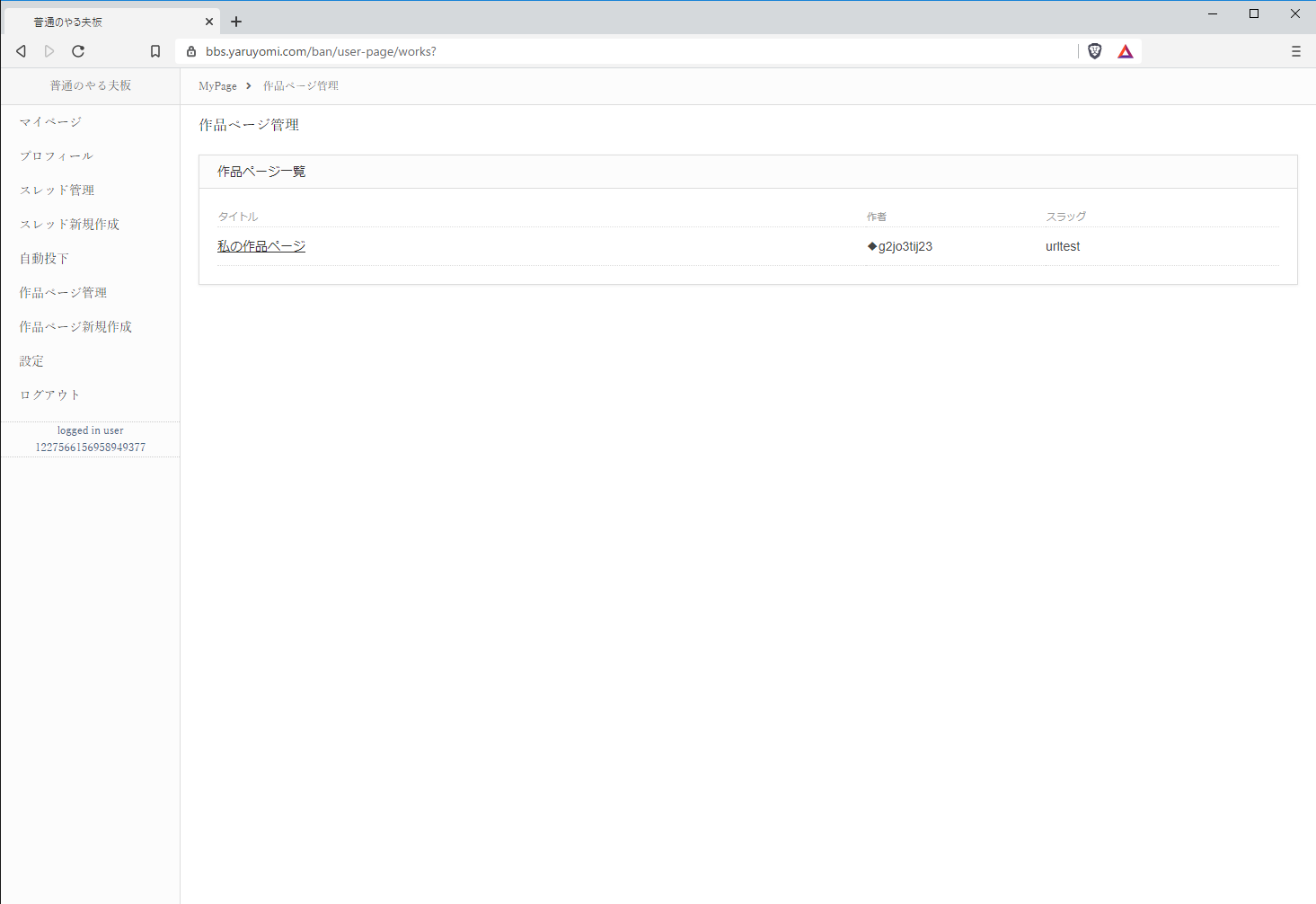Click the browser back arrow button
This screenshot has width=1316, height=904.
pos(21,51)
